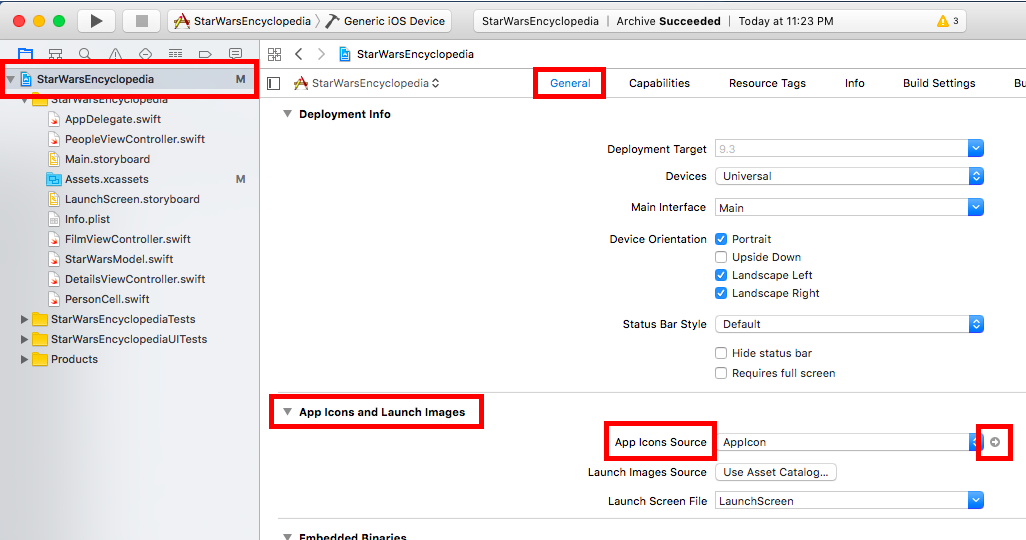Open the debug navigator icon

(175, 54)
